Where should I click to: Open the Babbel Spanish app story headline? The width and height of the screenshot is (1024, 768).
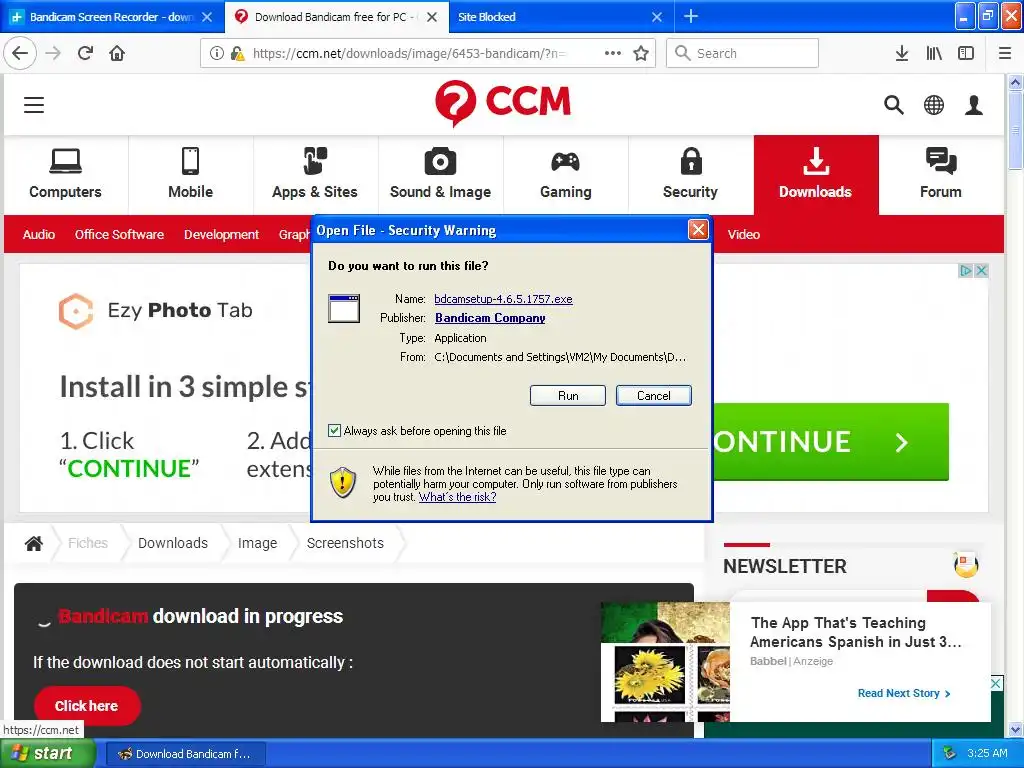click(x=856, y=632)
